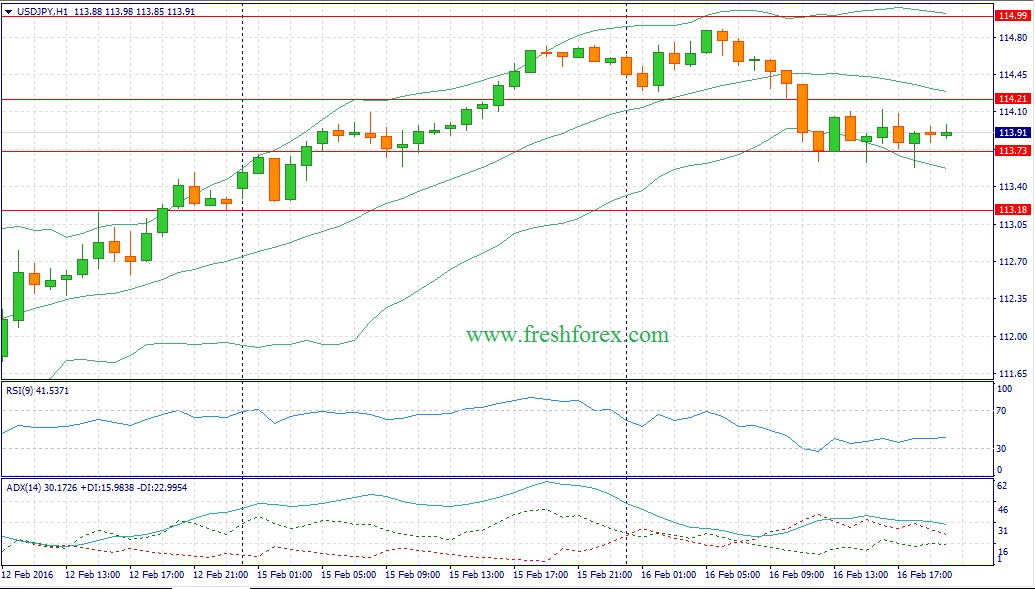Click the current price tag 113.91
The width and height of the screenshot is (1035, 589).
point(1013,133)
